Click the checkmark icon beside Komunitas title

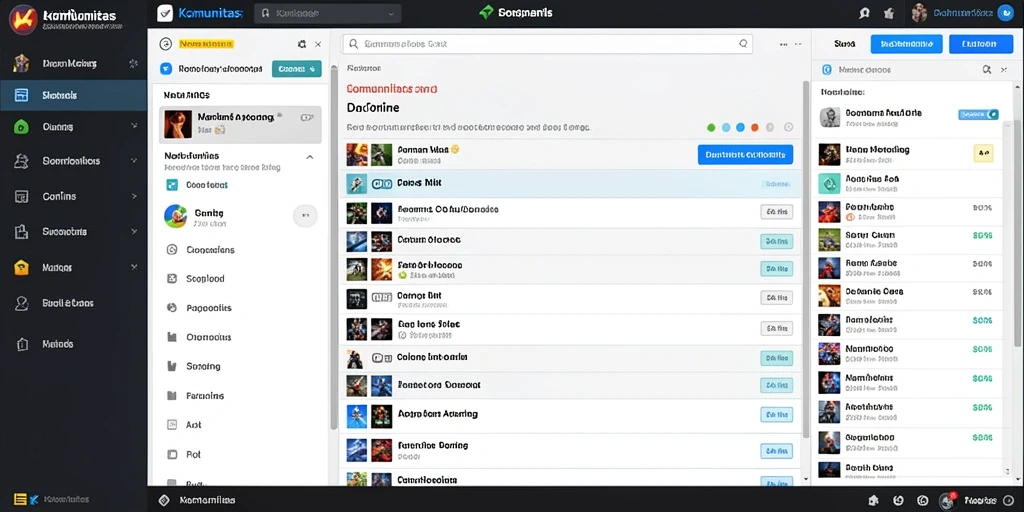pyautogui.click(x=165, y=13)
